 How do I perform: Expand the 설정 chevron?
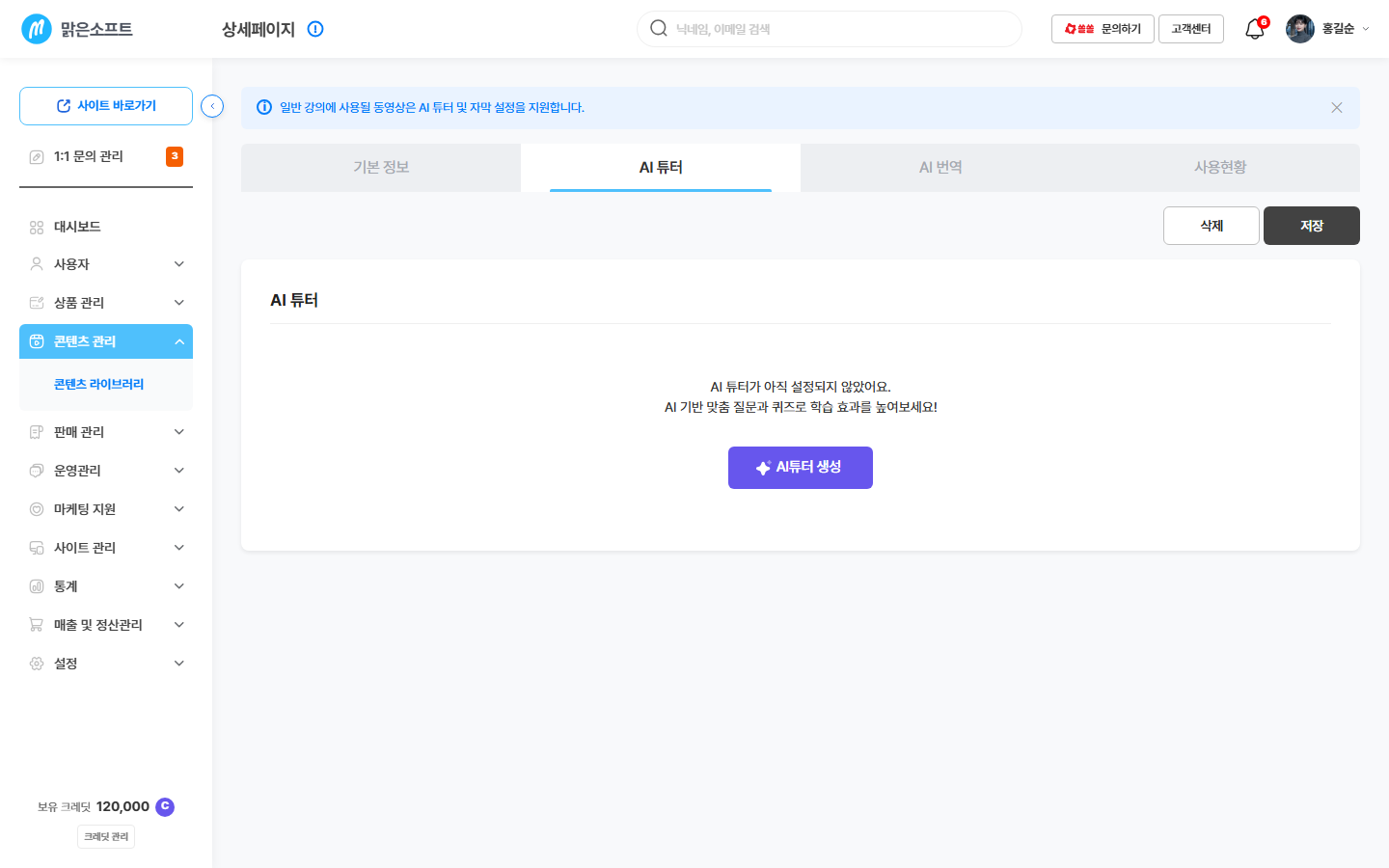click(x=179, y=664)
